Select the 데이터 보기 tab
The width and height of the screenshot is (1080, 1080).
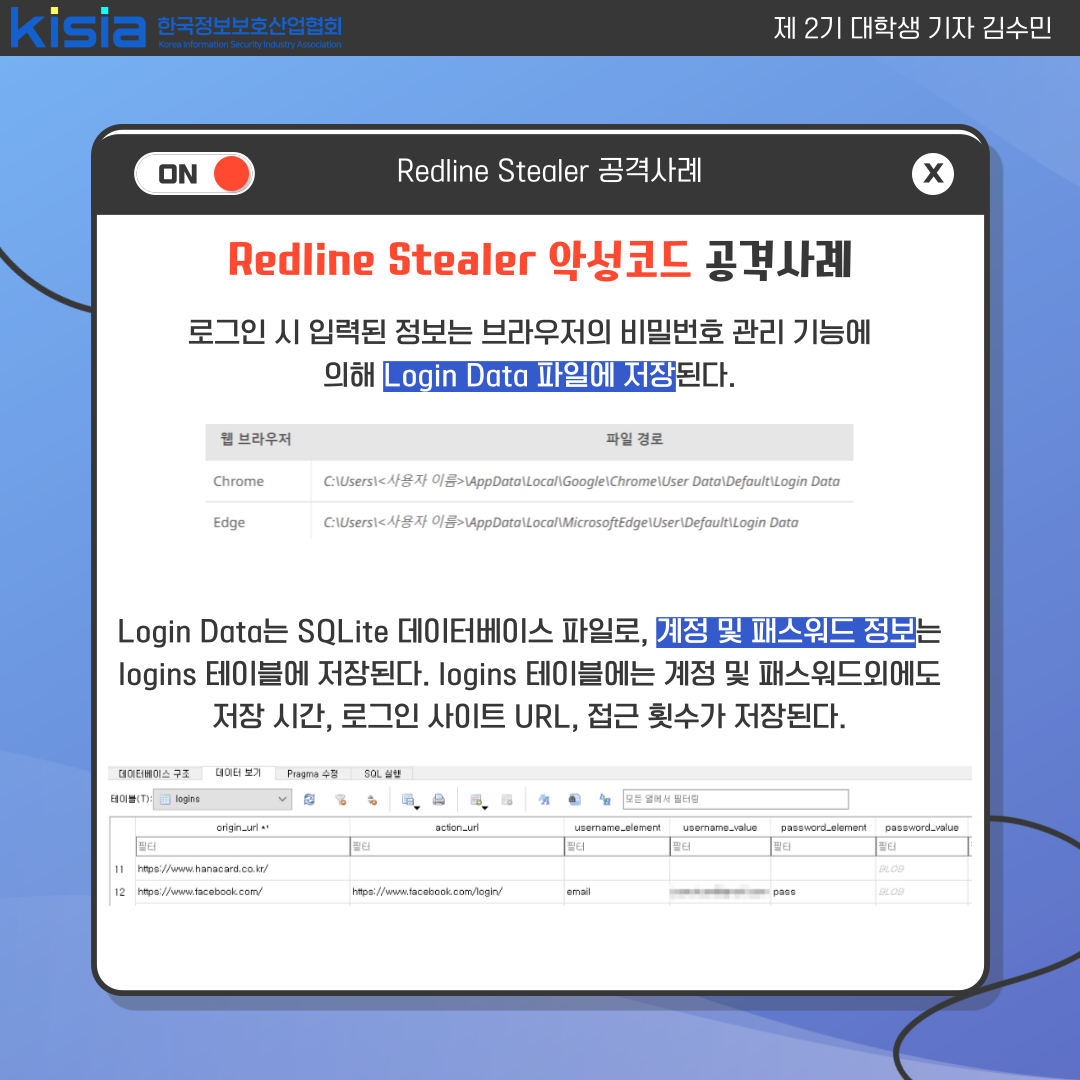coord(238,773)
